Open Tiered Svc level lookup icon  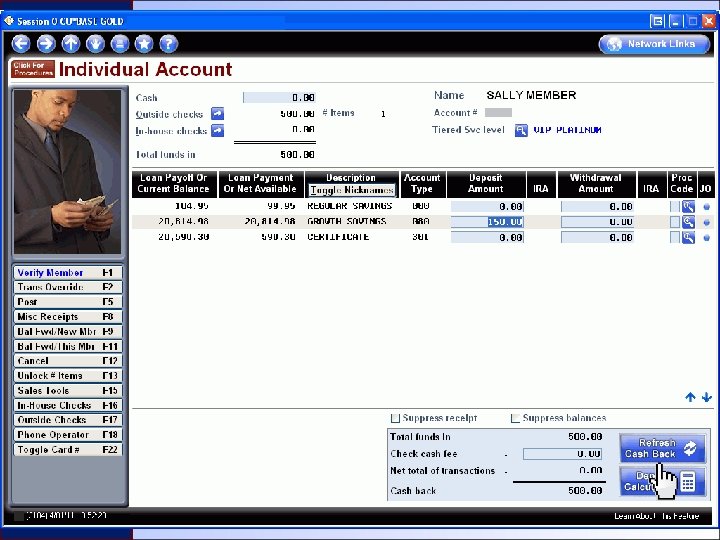[x=521, y=130]
